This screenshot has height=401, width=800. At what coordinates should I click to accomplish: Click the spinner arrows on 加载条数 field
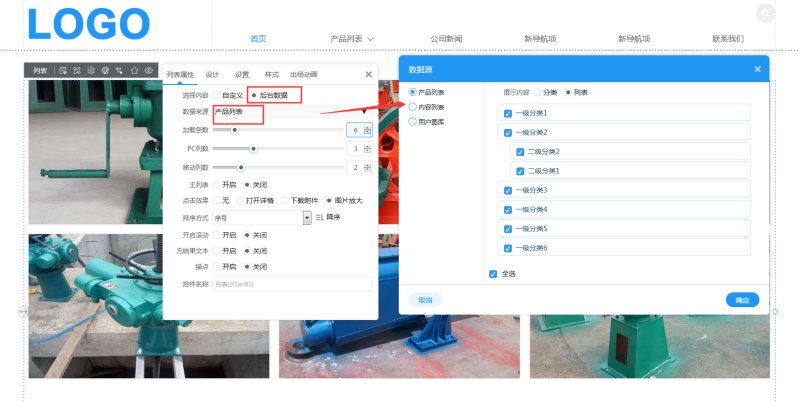pyautogui.click(x=367, y=130)
